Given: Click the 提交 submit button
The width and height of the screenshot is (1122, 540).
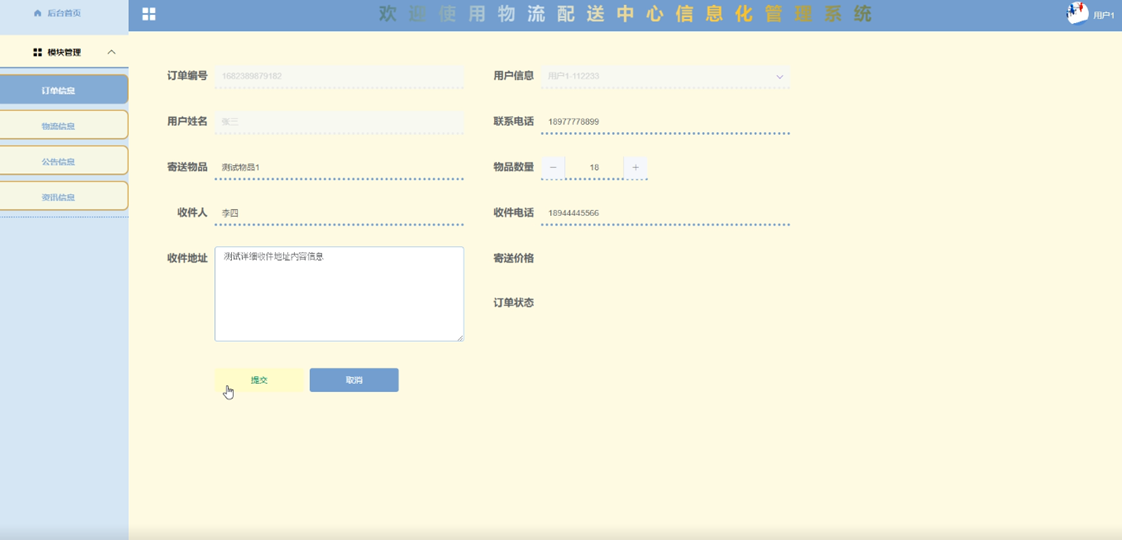Looking at the screenshot, I should [259, 380].
